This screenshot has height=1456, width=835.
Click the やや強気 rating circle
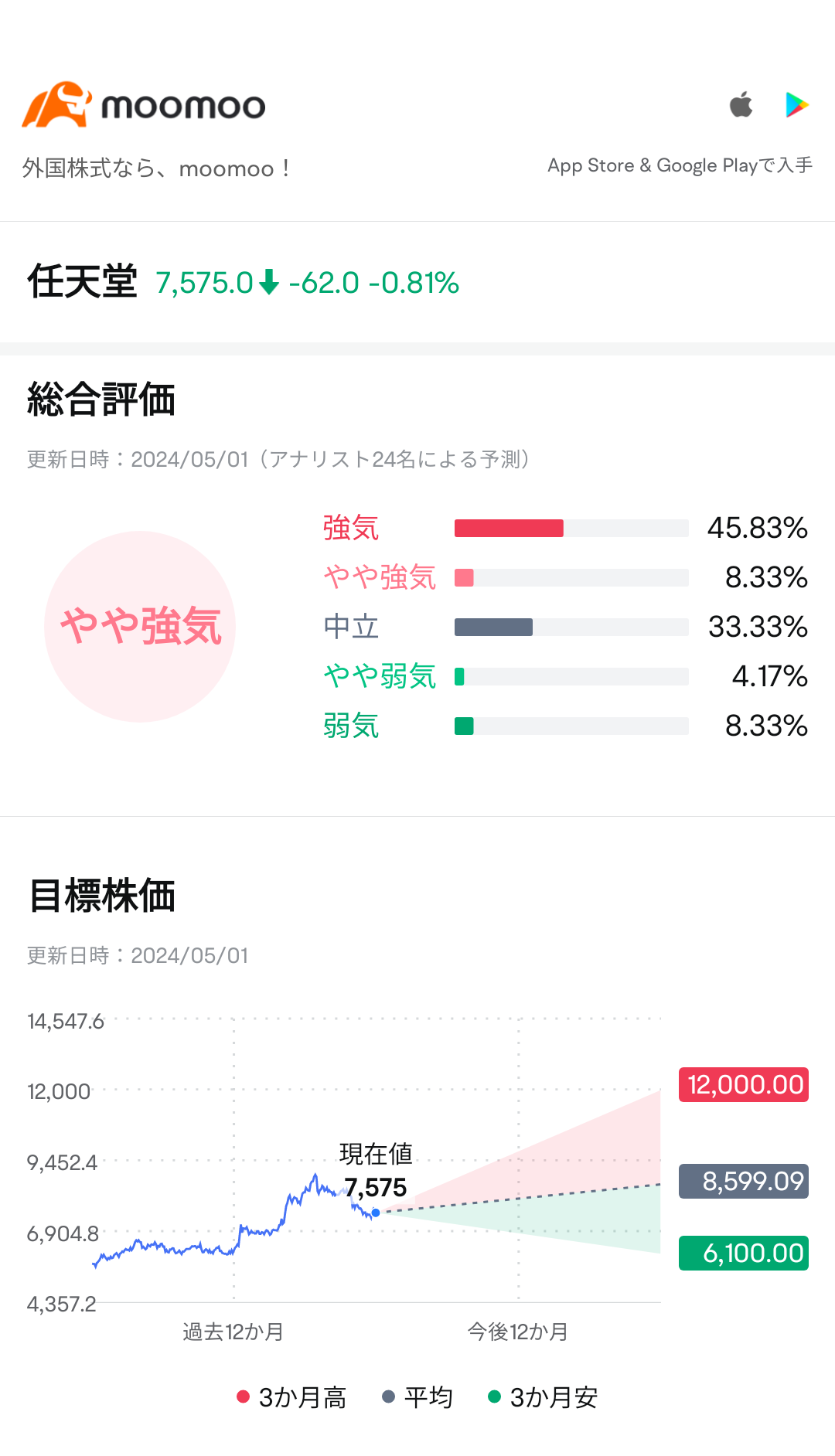141,626
